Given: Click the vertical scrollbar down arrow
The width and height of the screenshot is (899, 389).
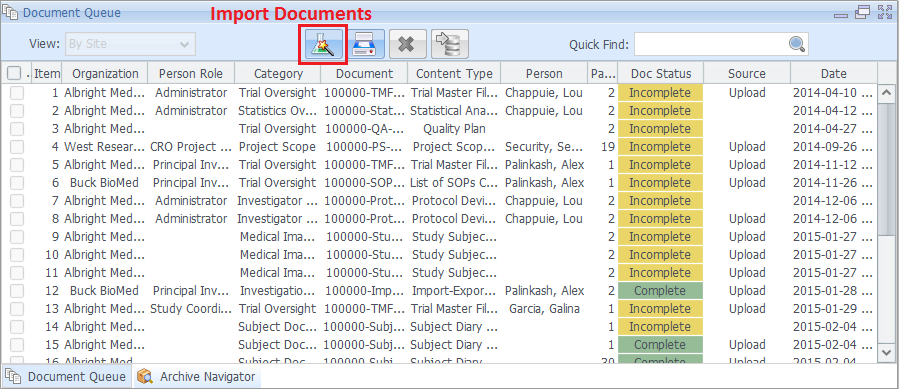Looking at the screenshot, I should [x=886, y=352].
